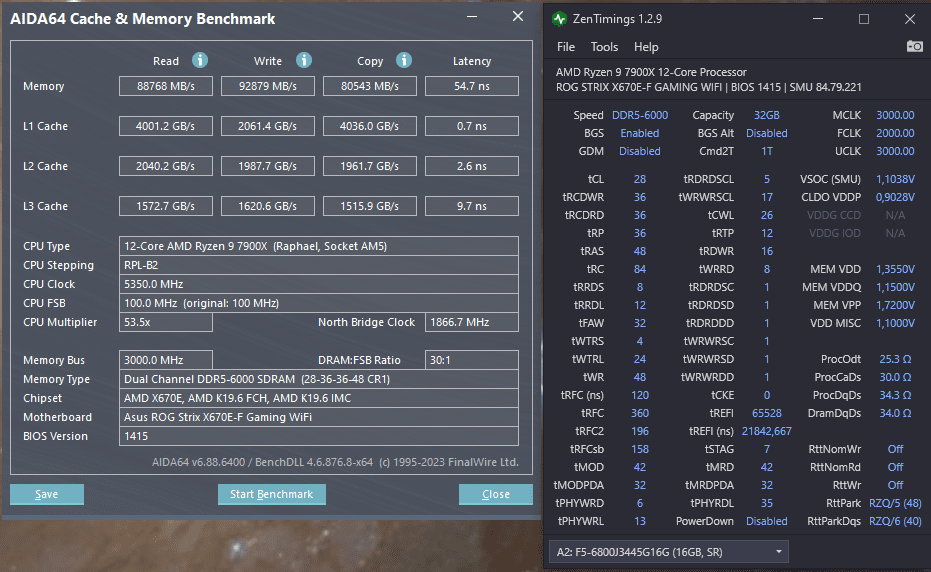Click the Memory Write value 92879 MB/s

pyautogui.click(x=268, y=86)
